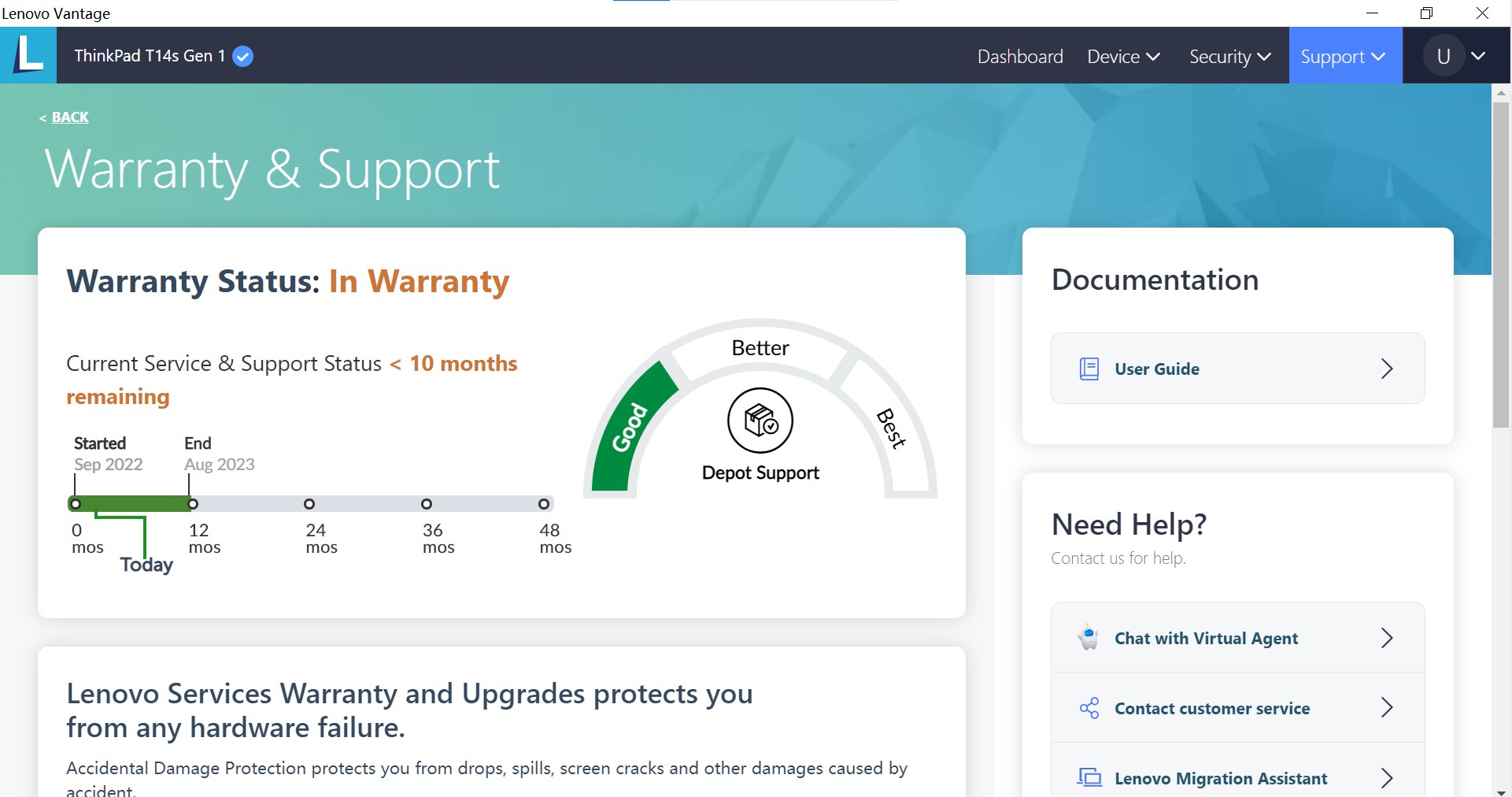Image resolution: width=1512 pixels, height=797 pixels.
Task: Click the Lenovo Migration Assistant icon
Action: [1089, 777]
